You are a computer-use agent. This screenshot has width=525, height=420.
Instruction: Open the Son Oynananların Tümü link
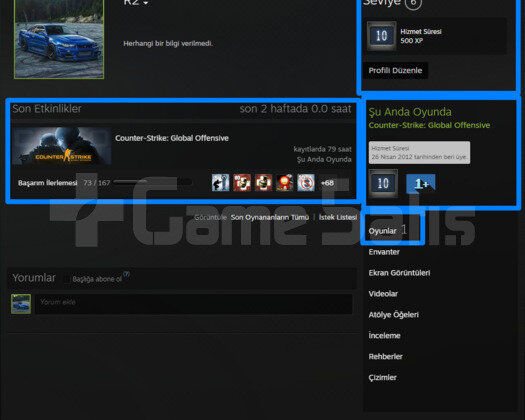tap(270, 217)
